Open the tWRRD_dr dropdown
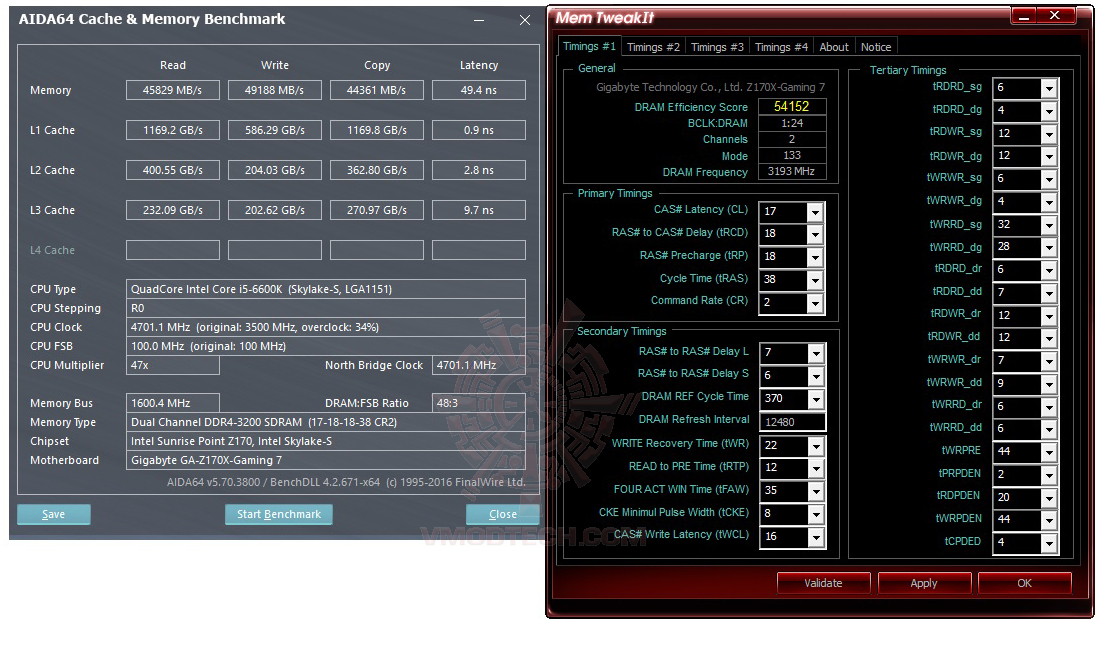 tap(1049, 406)
